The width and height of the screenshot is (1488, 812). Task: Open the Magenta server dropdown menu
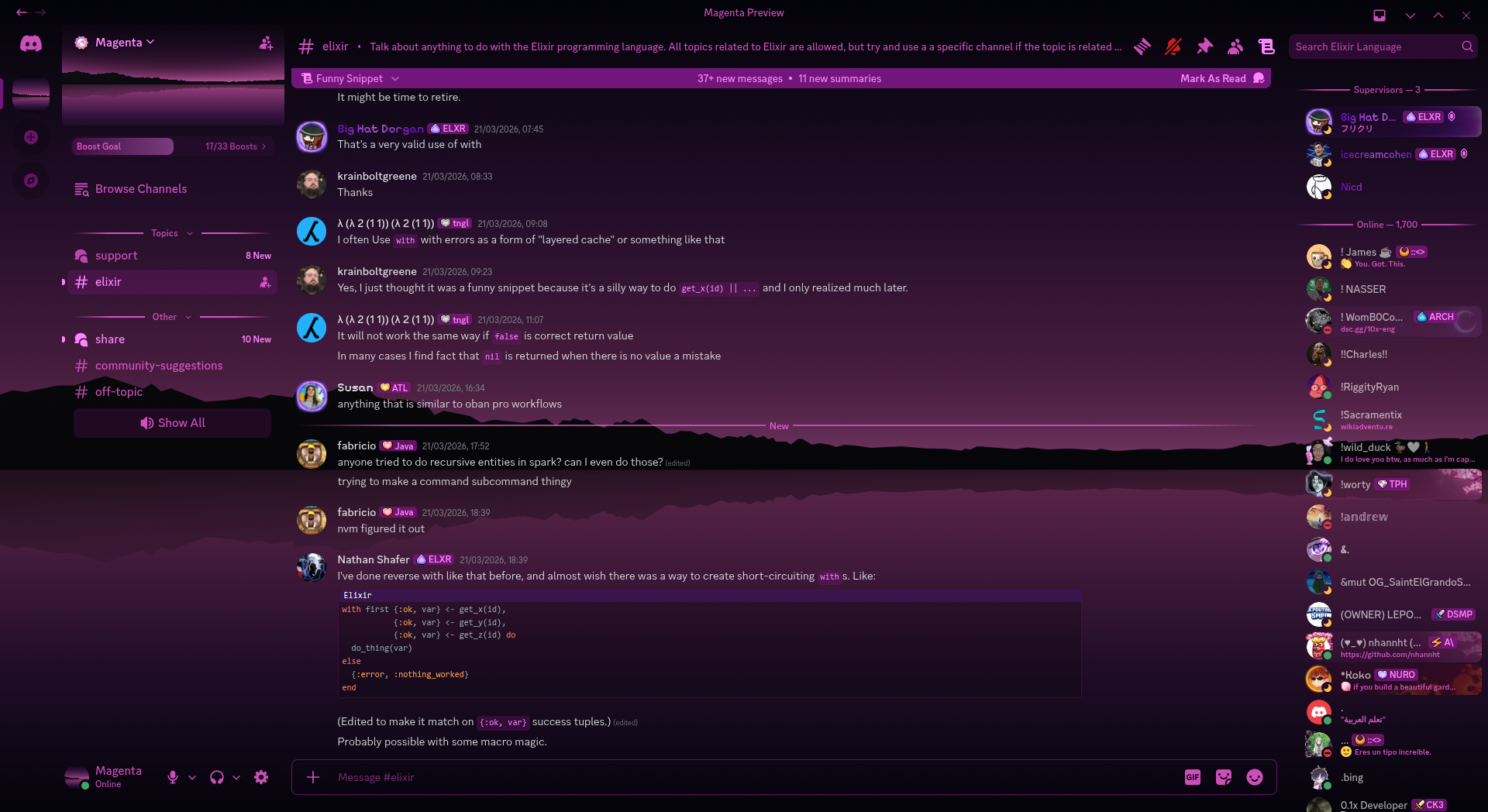125,43
